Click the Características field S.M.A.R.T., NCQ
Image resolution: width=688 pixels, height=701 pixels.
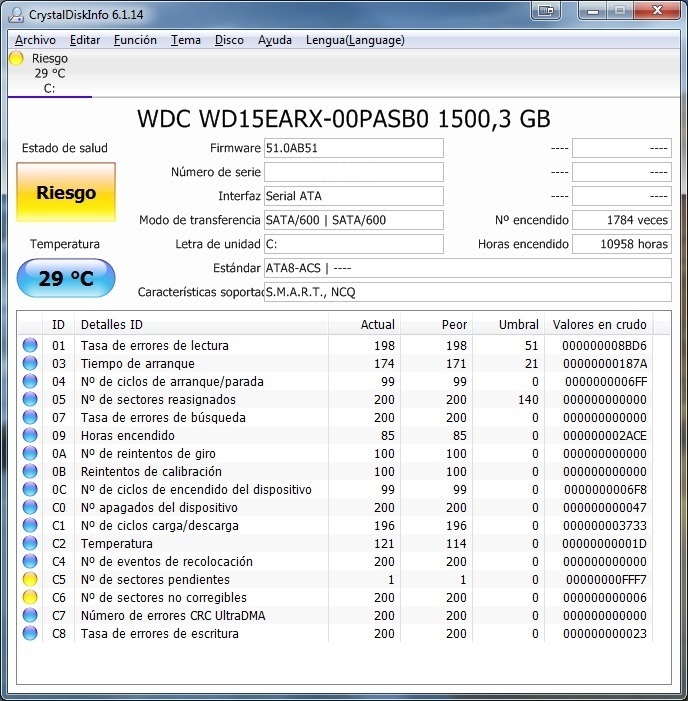(468, 292)
